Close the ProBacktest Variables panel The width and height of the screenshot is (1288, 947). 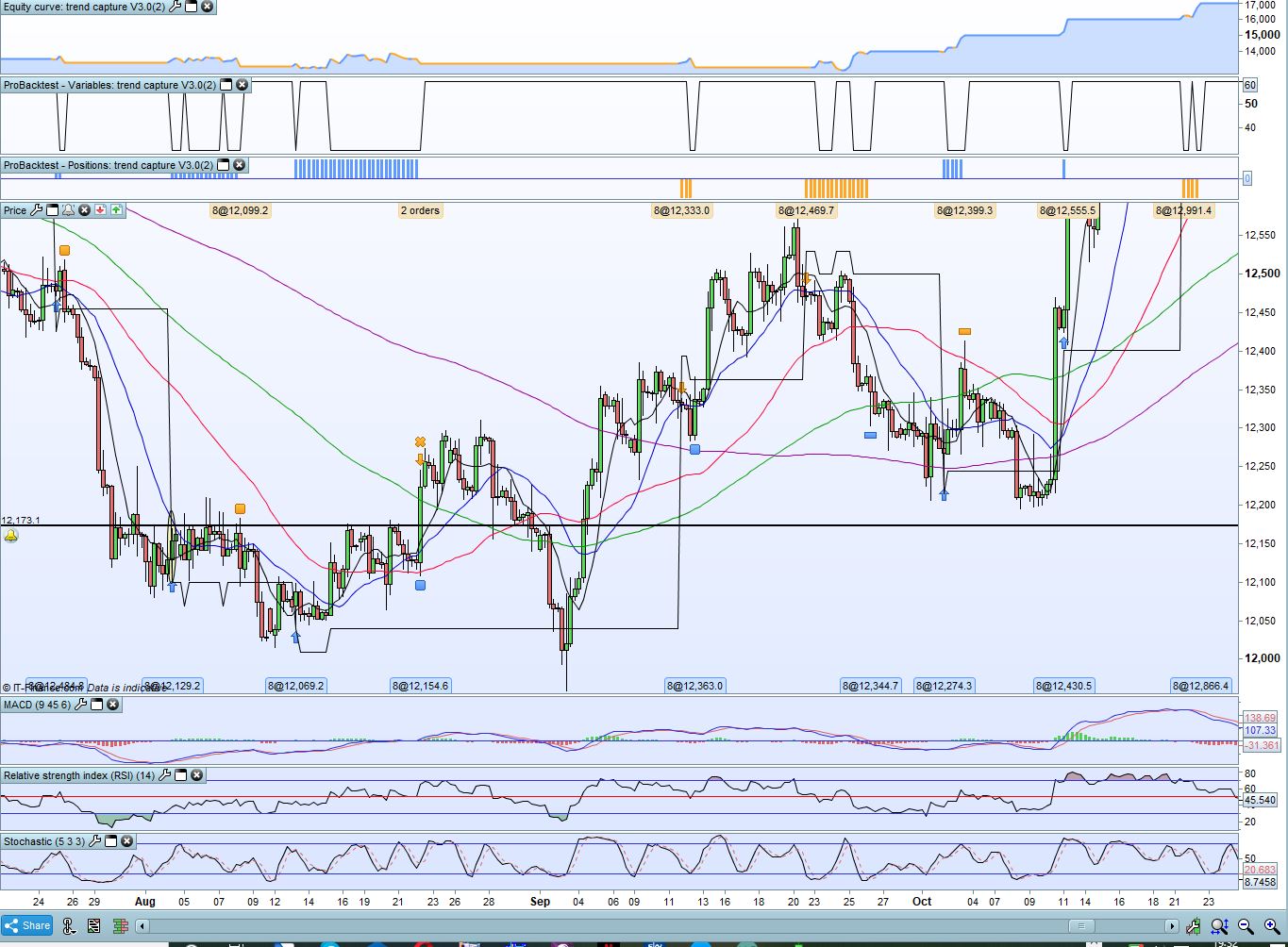coord(242,85)
